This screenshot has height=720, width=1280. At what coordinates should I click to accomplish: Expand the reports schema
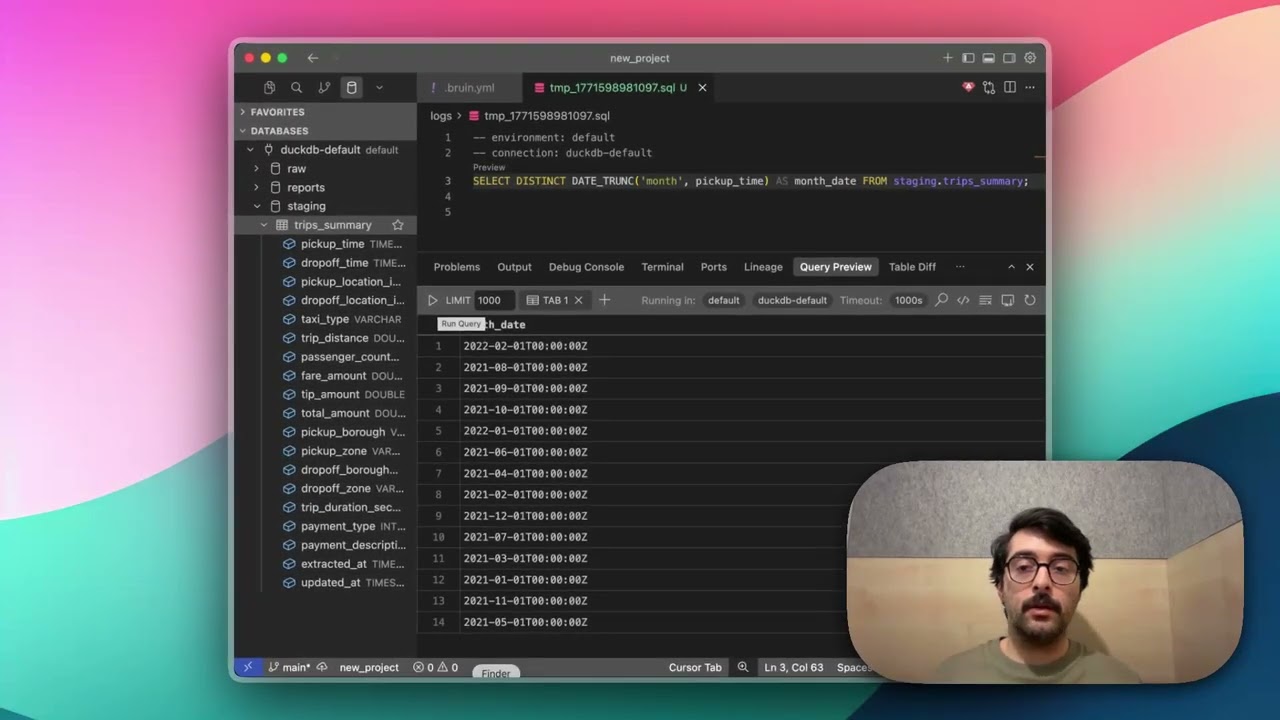[x=257, y=188]
